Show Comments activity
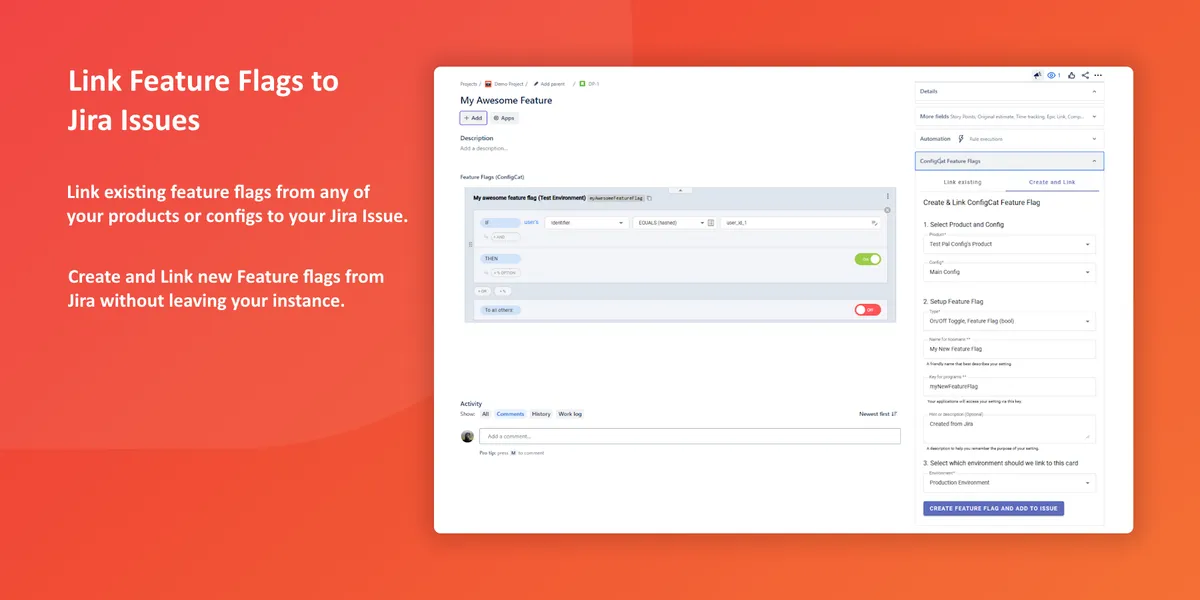The width and height of the screenshot is (1200, 600). (510, 414)
